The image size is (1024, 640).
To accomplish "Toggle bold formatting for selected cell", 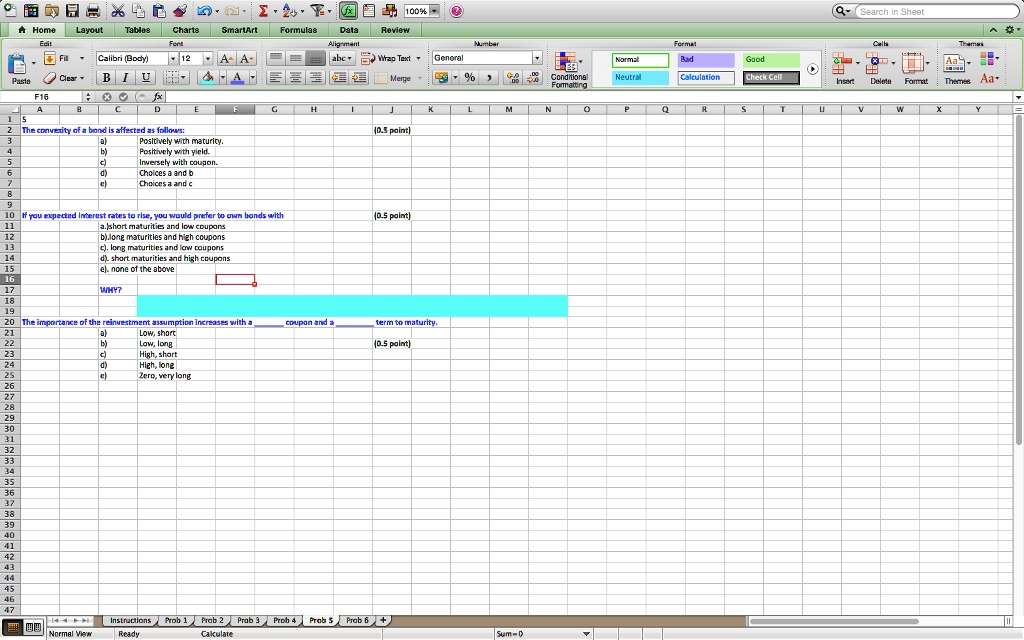I will tap(106, 77).
